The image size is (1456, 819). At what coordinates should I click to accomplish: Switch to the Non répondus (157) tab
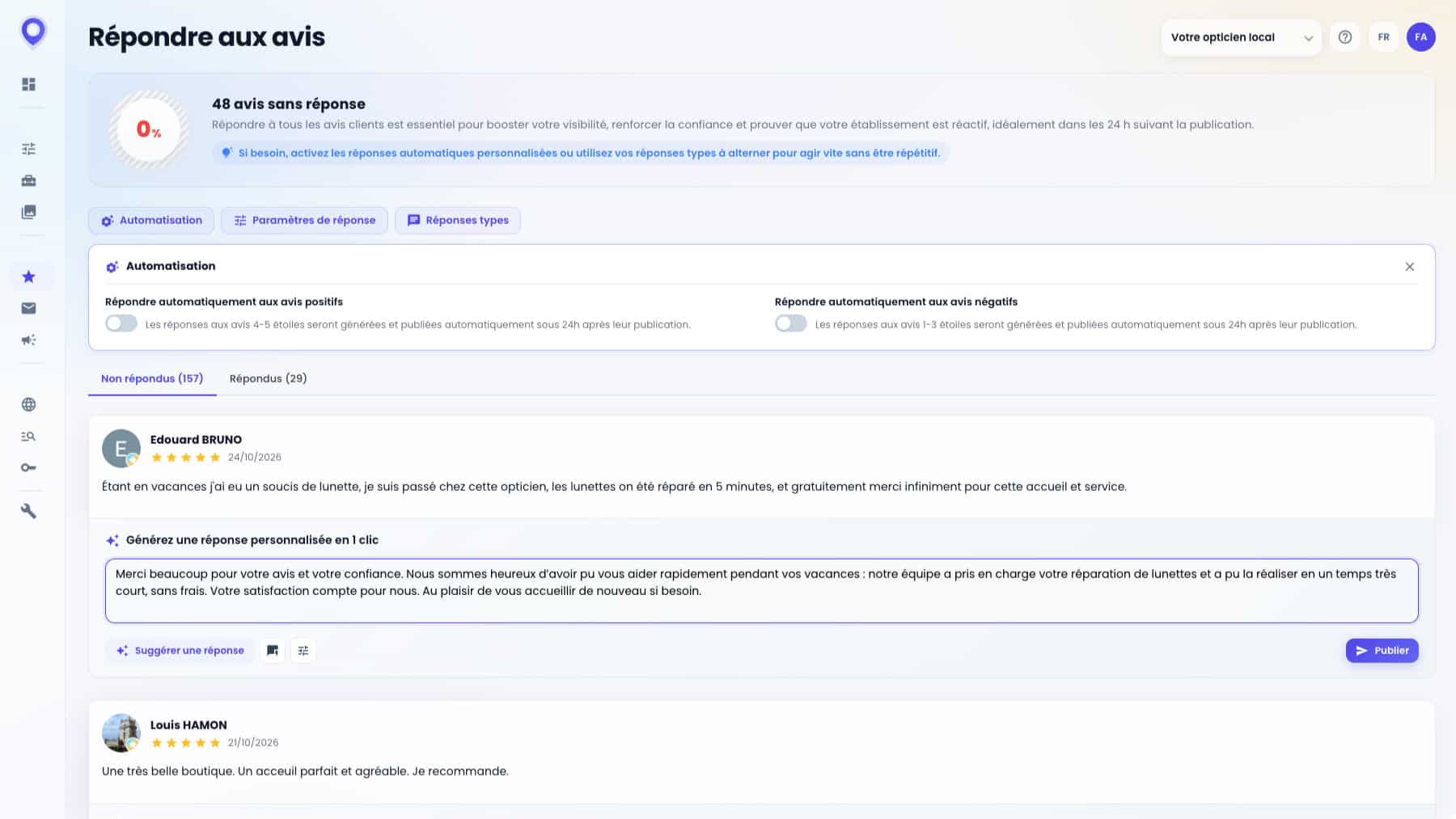(152, 378)
